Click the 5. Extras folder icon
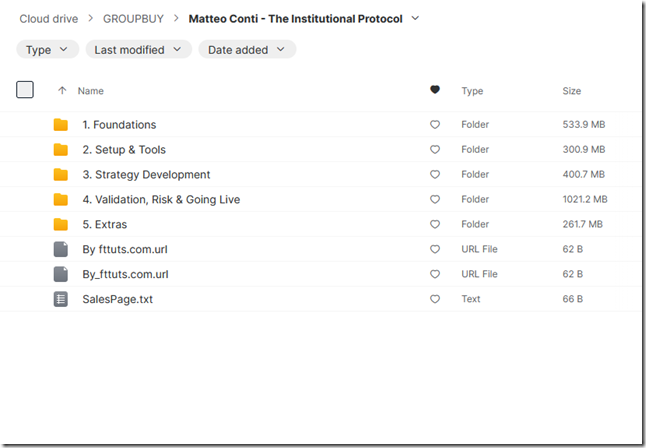Image resolution: width=646 pixels, height=448 pixels. [x=61, y=224]
